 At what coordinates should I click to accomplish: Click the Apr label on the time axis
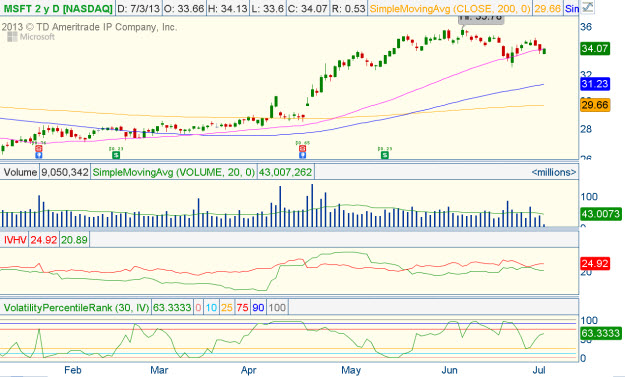[249, 370]
